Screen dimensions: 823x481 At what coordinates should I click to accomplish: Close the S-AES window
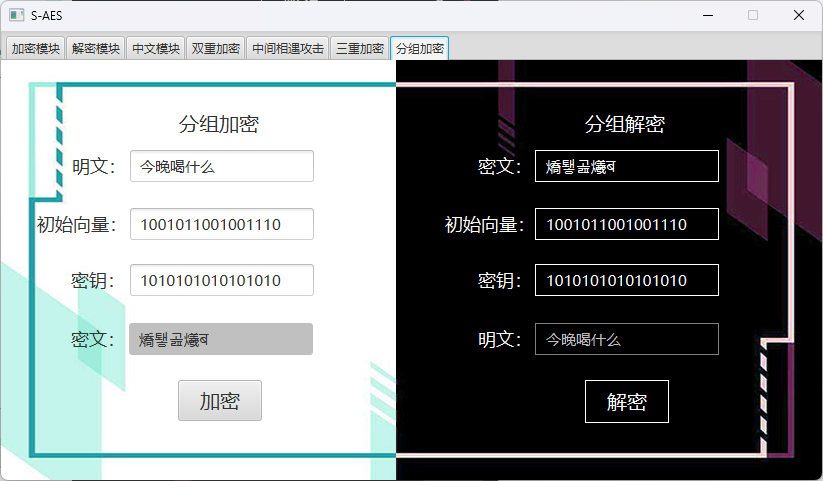pos(798,16)
